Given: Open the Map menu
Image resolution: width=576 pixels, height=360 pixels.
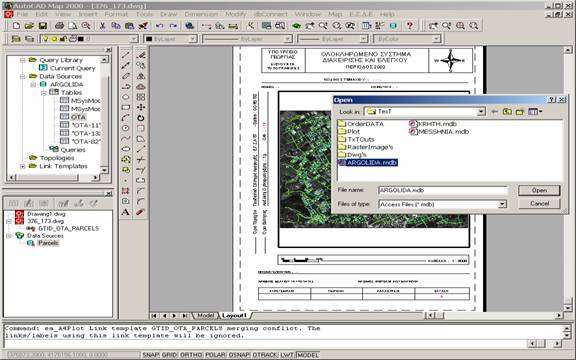Looking at the screenshot, I should point(335,14).
